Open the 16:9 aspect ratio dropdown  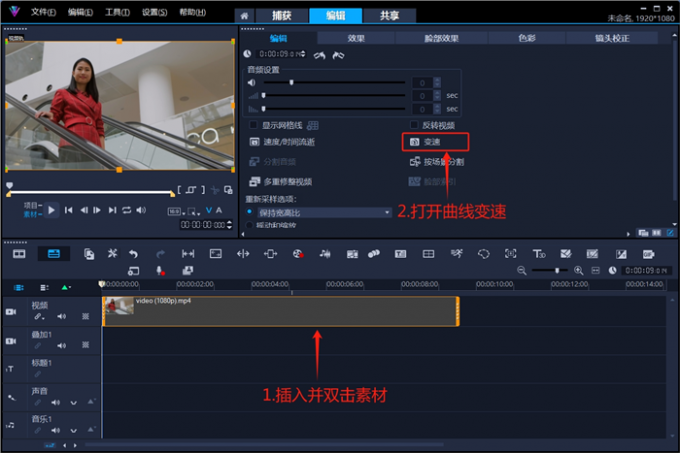click(177, 212)
